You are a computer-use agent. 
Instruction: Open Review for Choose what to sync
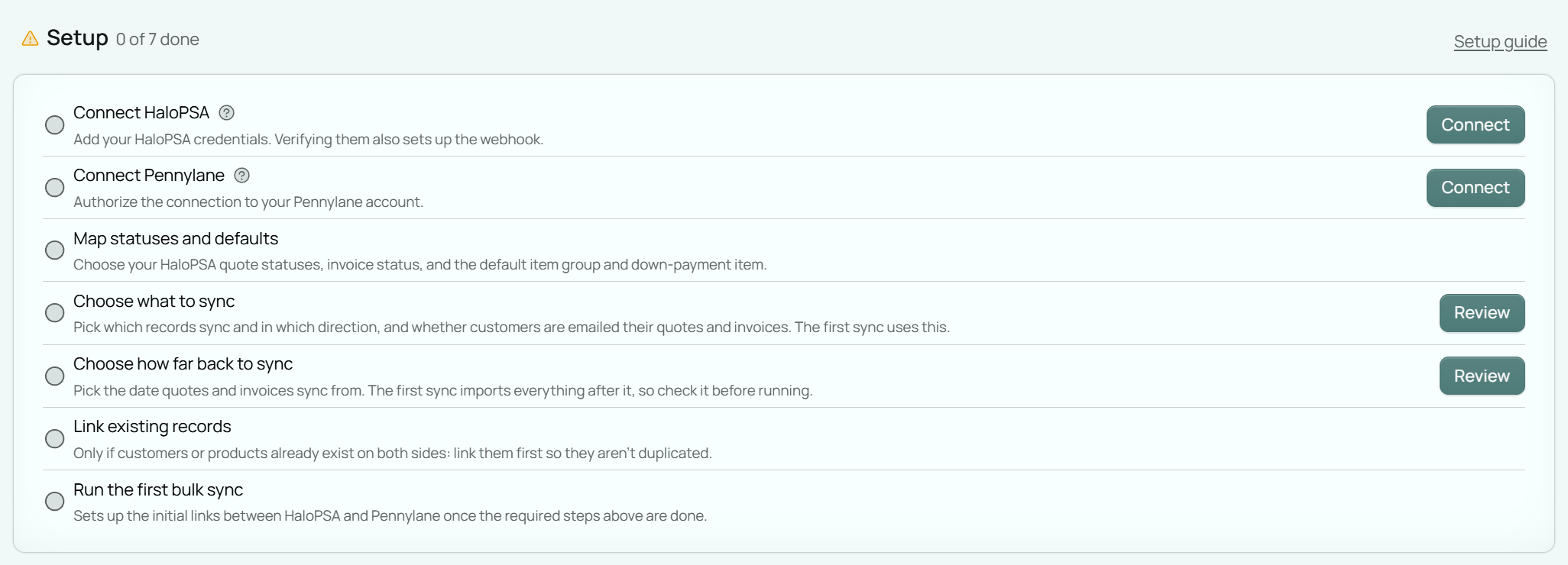(1482, 313)
